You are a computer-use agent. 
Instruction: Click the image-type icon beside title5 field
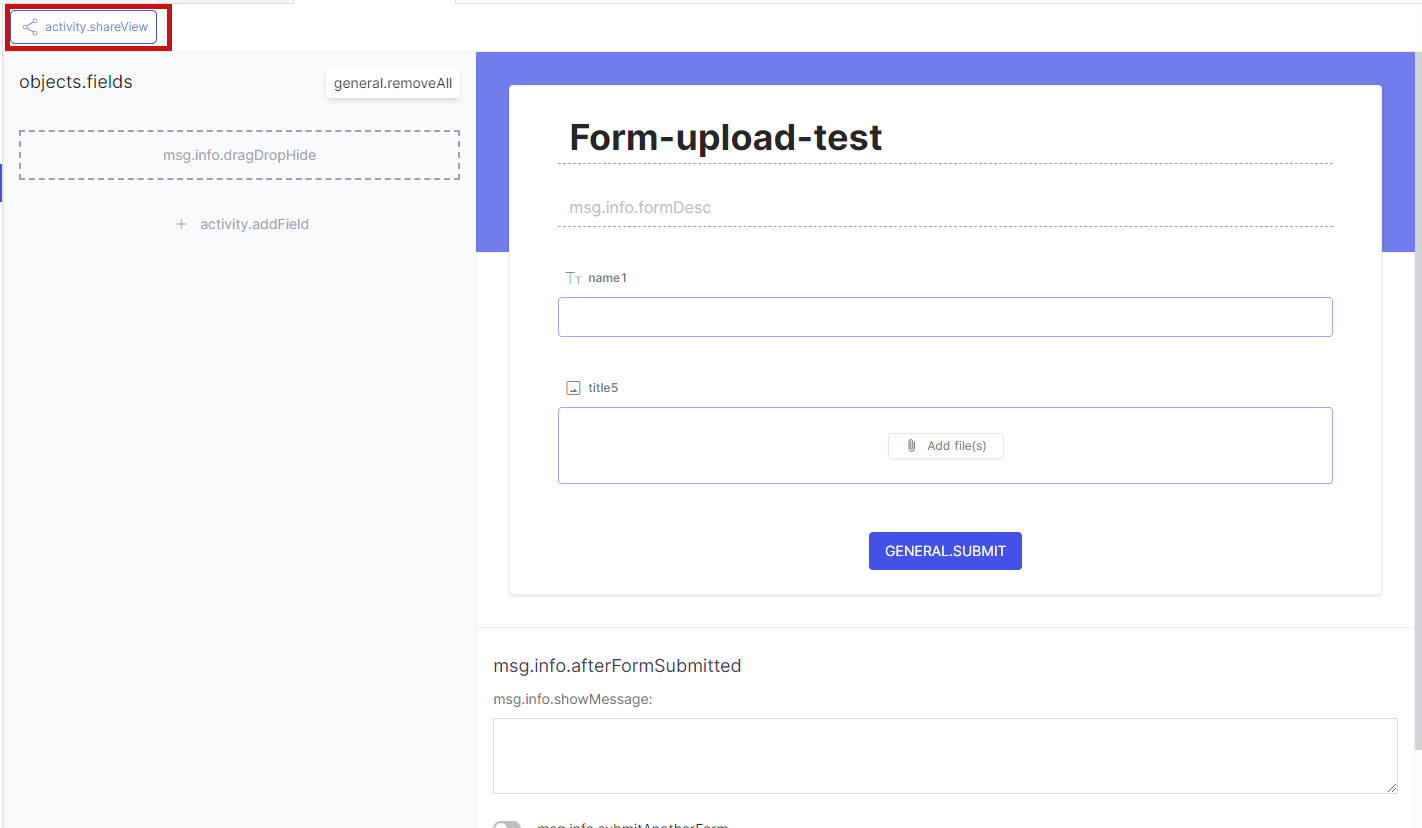pyautogui.click(x=572, y=387)
